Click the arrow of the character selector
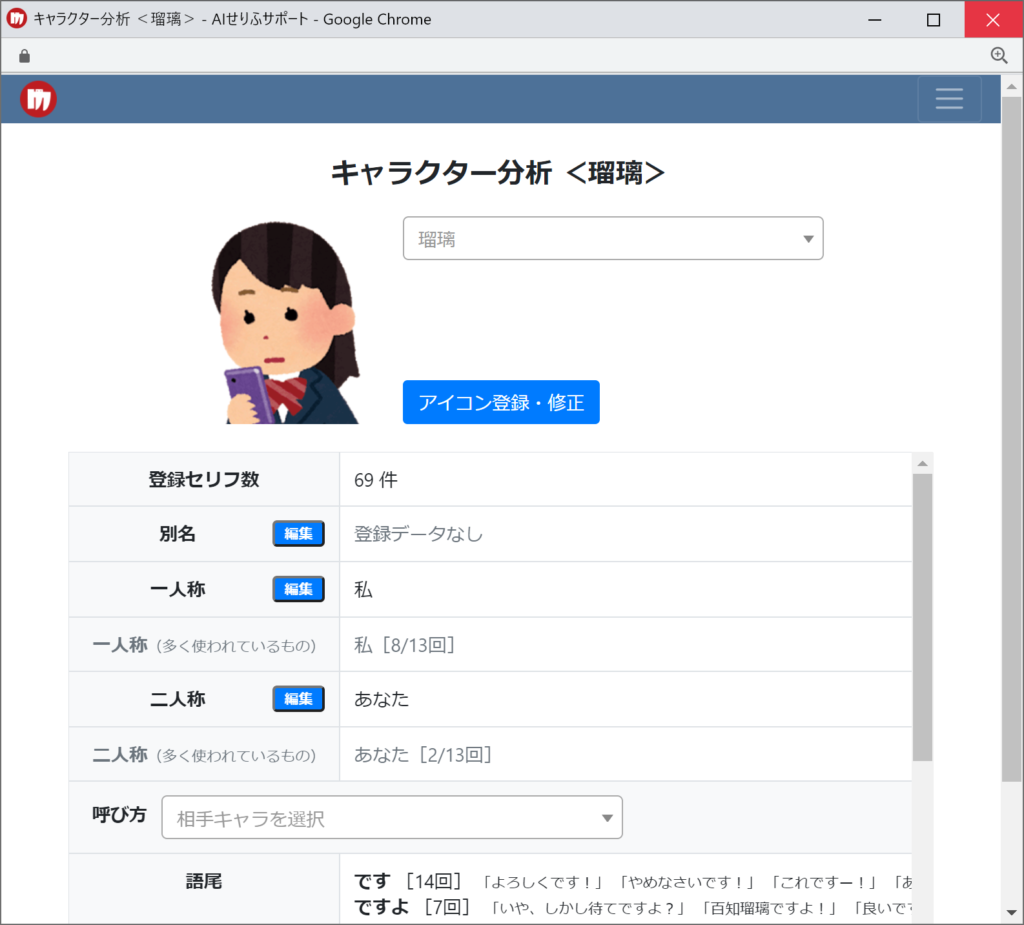 [808, 239]
